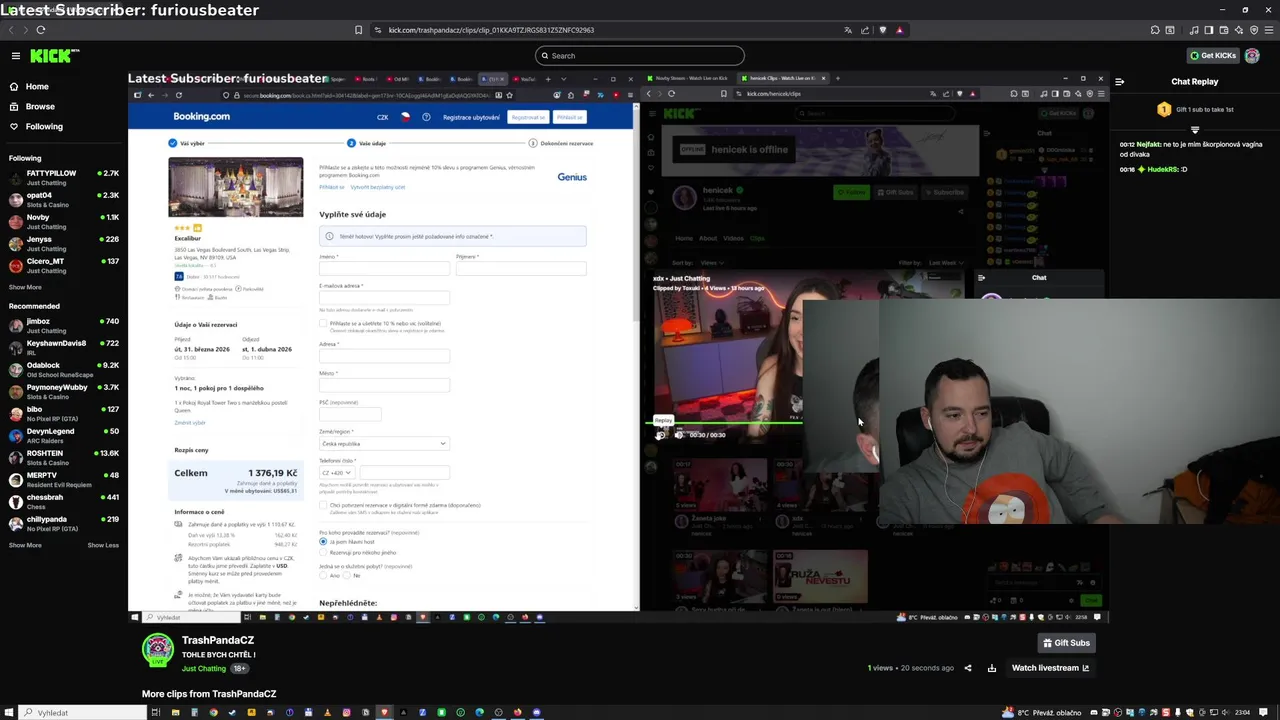Open the Just Chatting category link

click(x=204, y=668)
